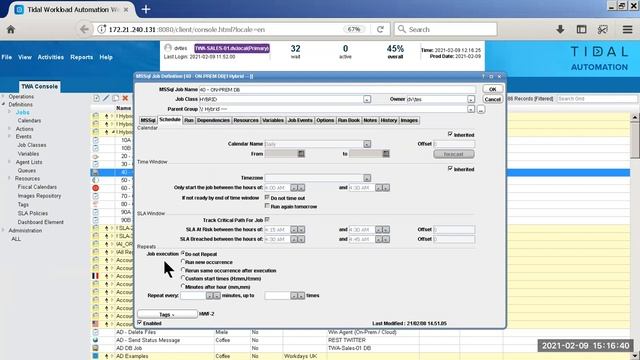Image resolution: width=640 pixels, height=360 pixels.
Task: Switch to the MSSql tab
Action: (148, 120)
